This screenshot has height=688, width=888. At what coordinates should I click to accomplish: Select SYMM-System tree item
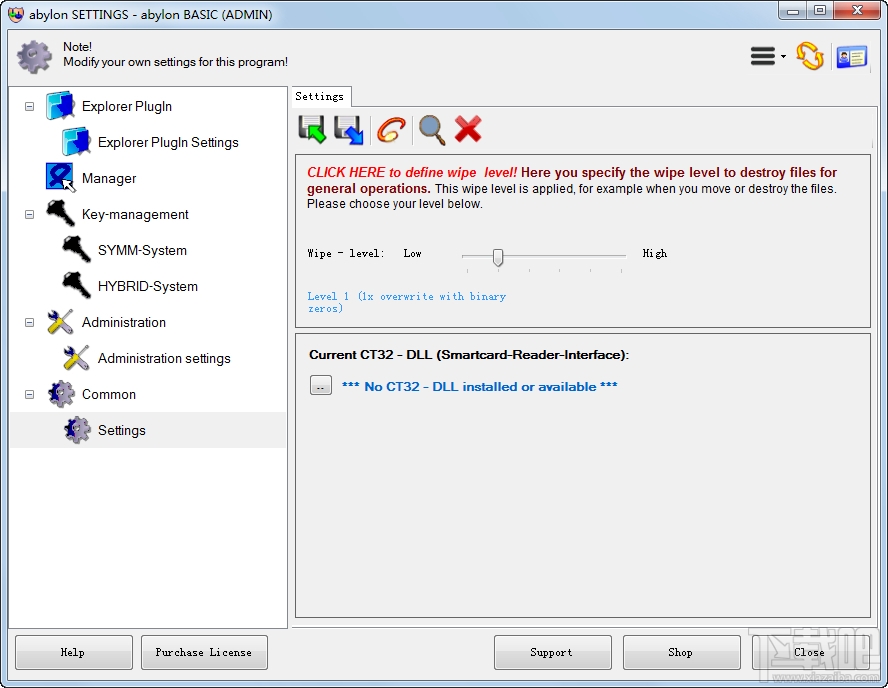point(142,250)
